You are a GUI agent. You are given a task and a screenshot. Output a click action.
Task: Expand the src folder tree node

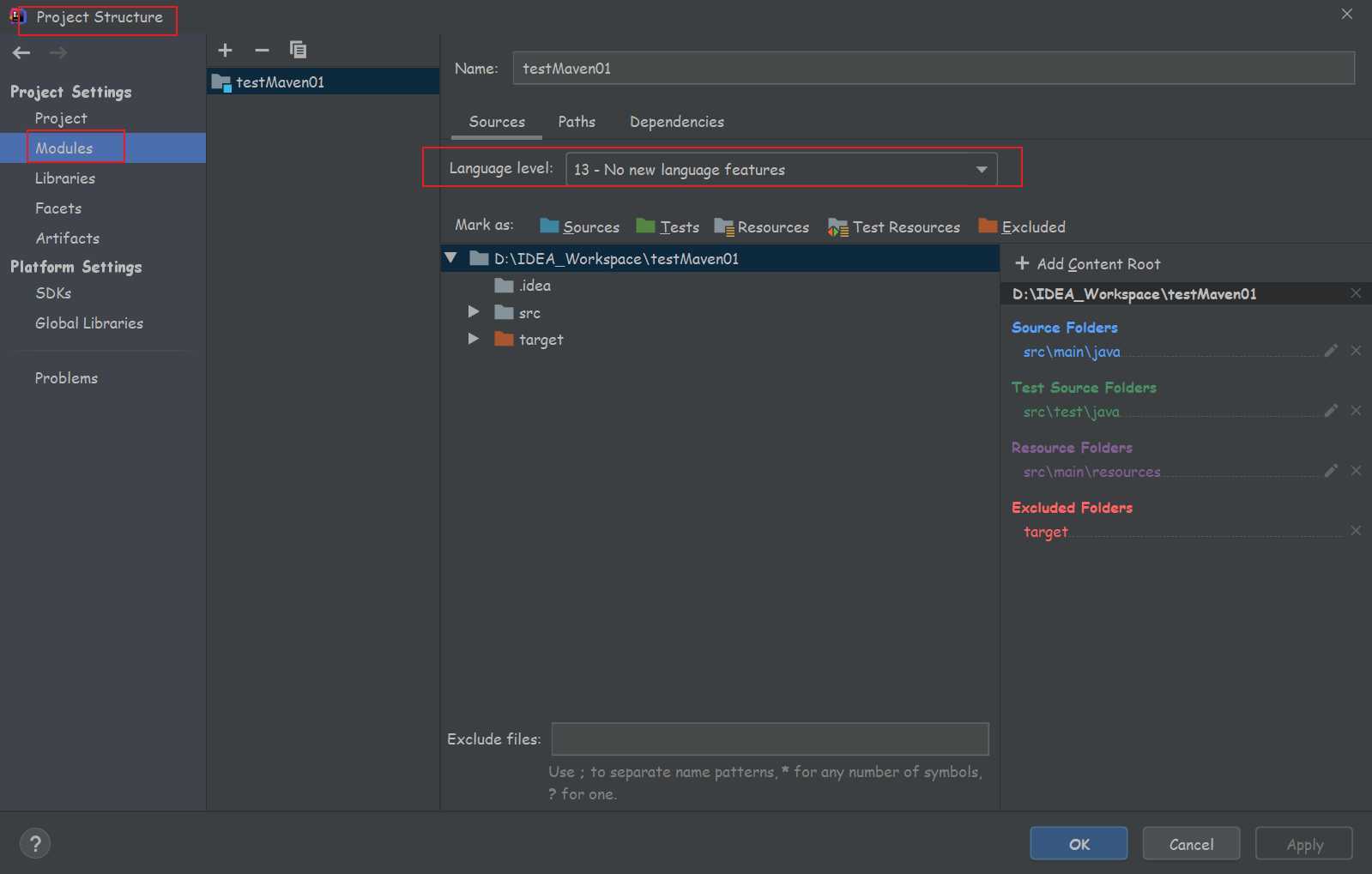click(x=473, y=312)
